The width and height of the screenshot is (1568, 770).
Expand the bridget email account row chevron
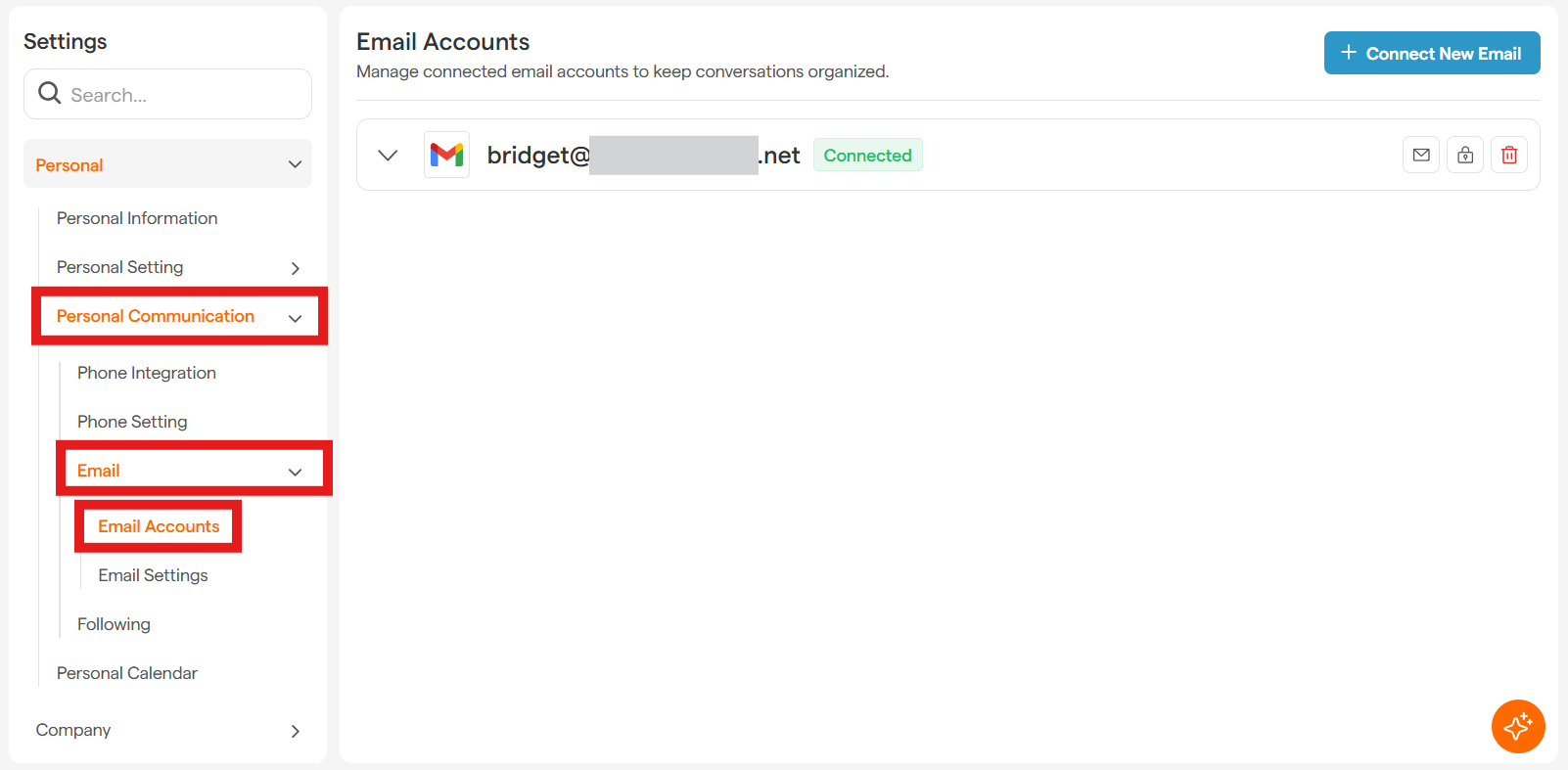tap(388, 155)
